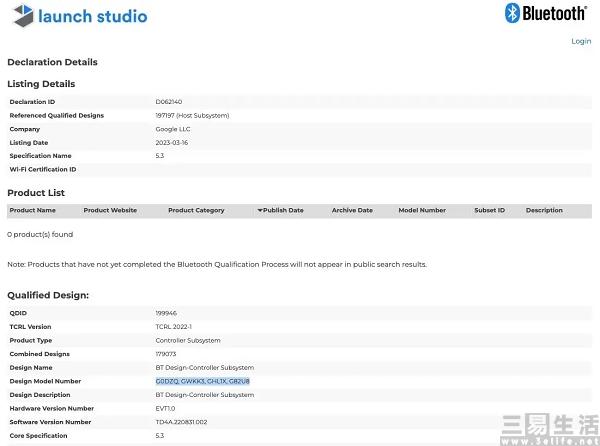Click the Referenced Qualified Designs label
600x446 pixels.
pos(57,116)
